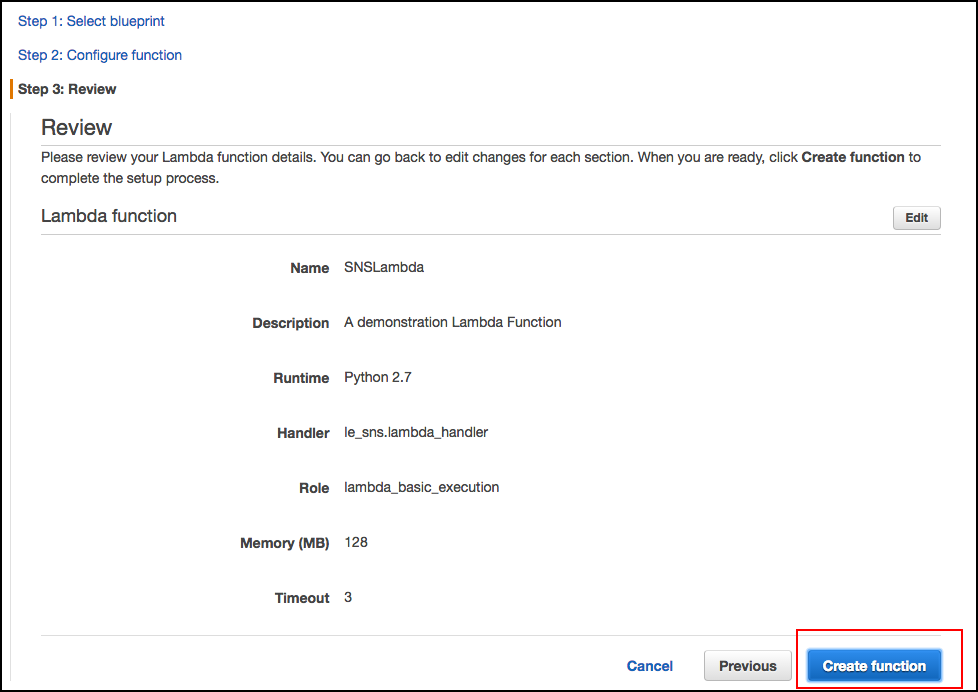978x692 pixels.
Task: Click the lambda_basic_execution role value
Action: point(421,487)
